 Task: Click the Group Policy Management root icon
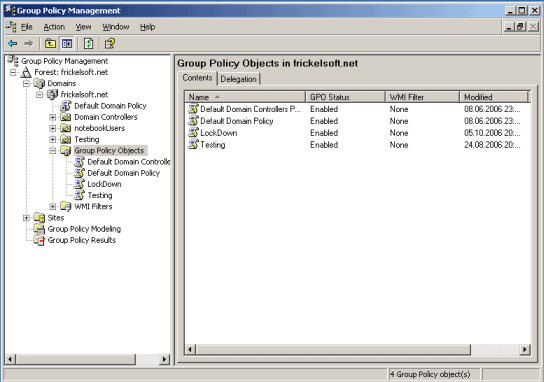(x=13, y=61)
